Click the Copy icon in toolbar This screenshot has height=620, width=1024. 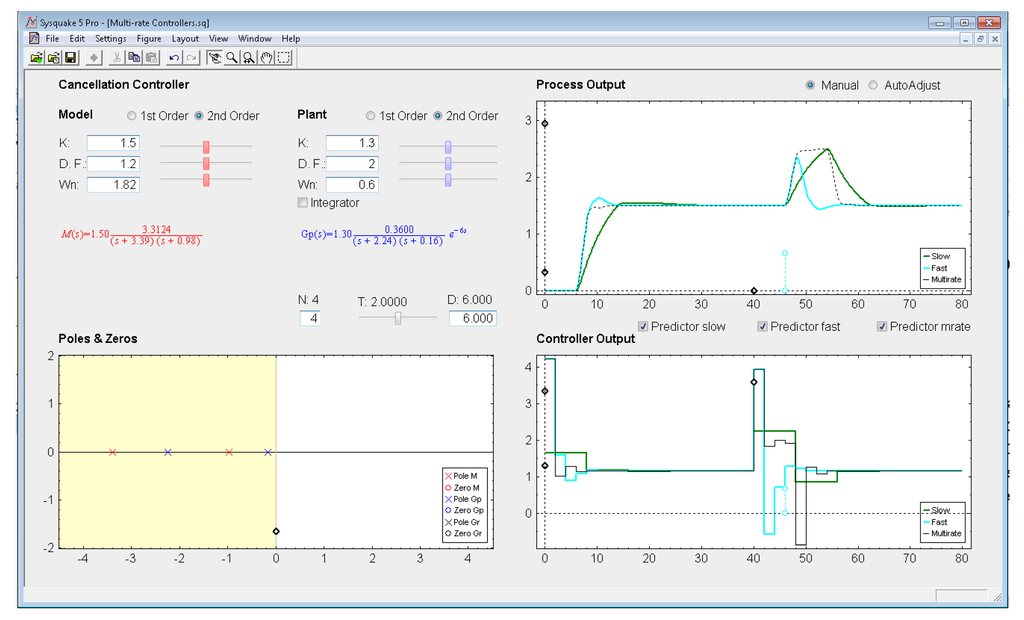[x=133, y=58]
